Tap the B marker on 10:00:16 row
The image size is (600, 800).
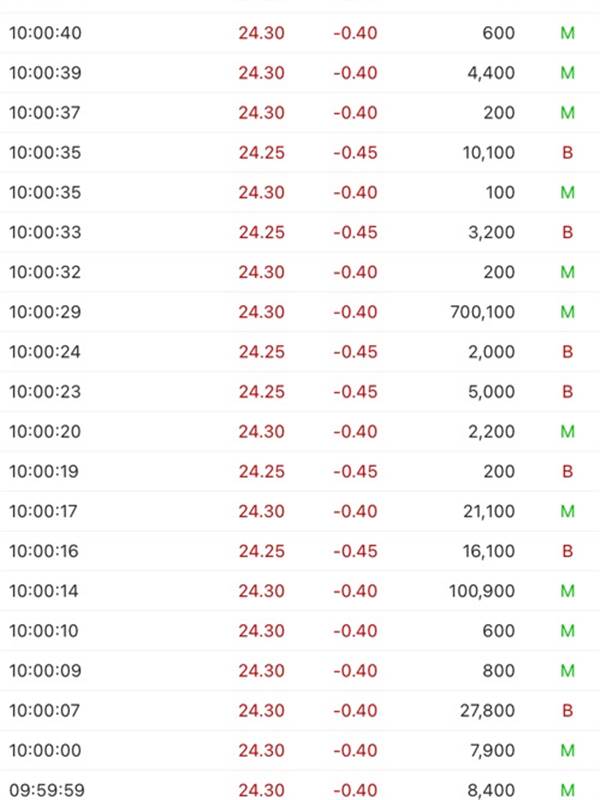567,551
